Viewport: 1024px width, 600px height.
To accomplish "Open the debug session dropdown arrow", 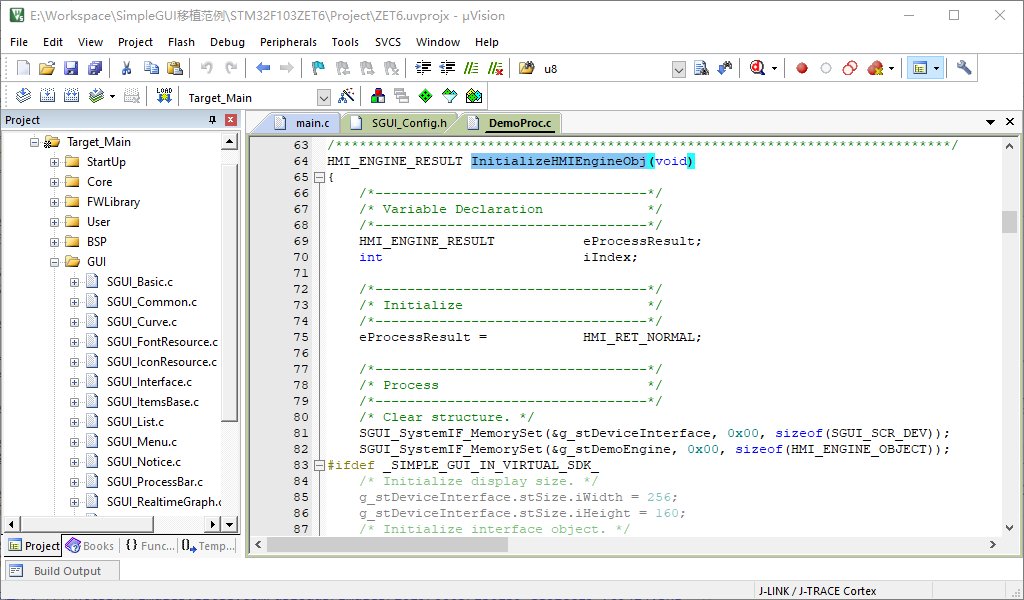I will click(x=774, y=68).
